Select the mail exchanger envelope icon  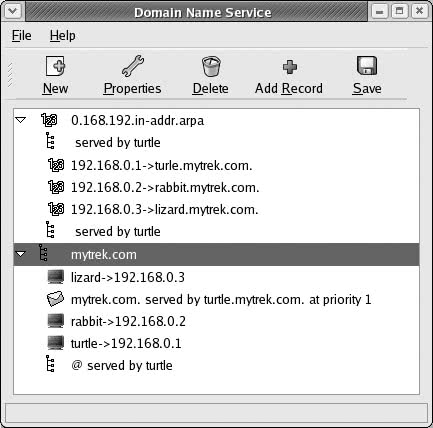(x=55, y=299)
